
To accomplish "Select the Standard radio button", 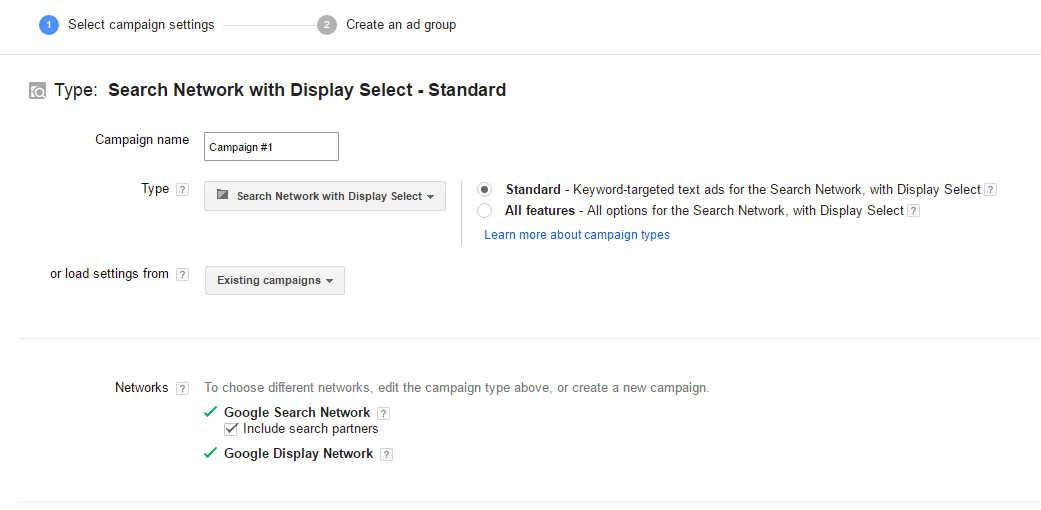I will pos(485,189).
